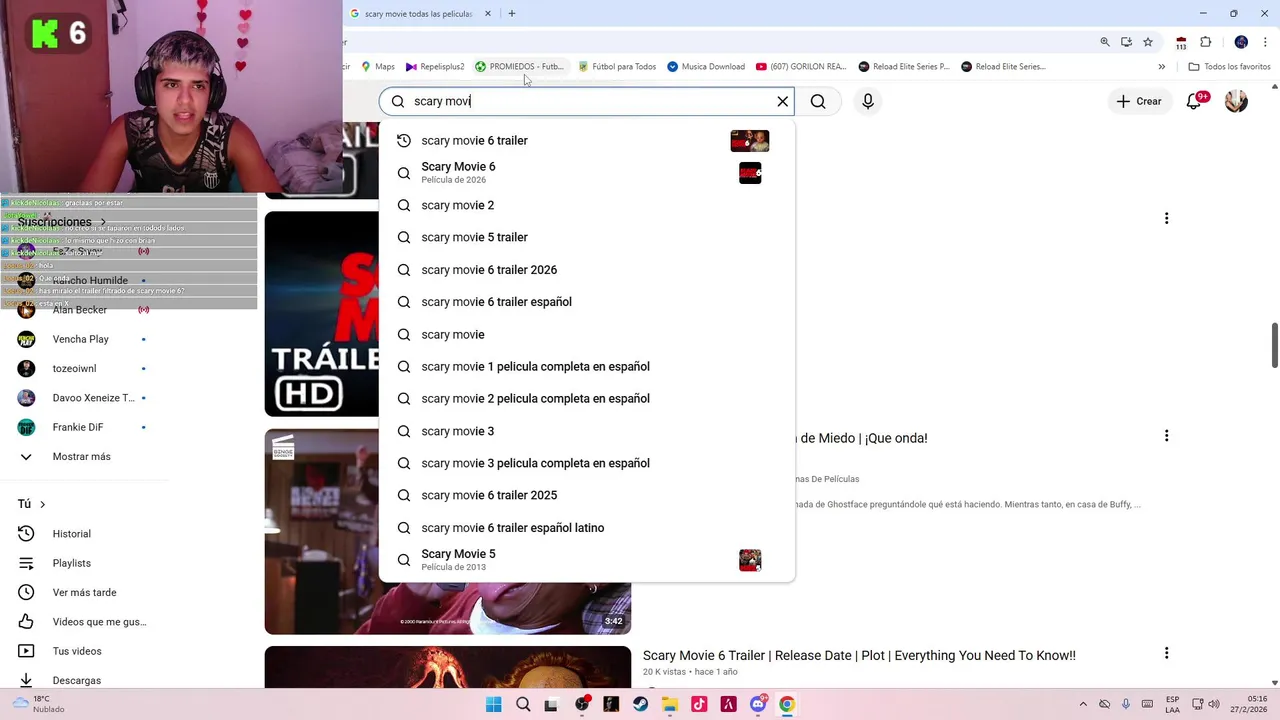This screenshot has height=720, width=1280.
Task: Open "Scary Movie 6 Trailer | Release Date" video title
Action: [859, 656]
